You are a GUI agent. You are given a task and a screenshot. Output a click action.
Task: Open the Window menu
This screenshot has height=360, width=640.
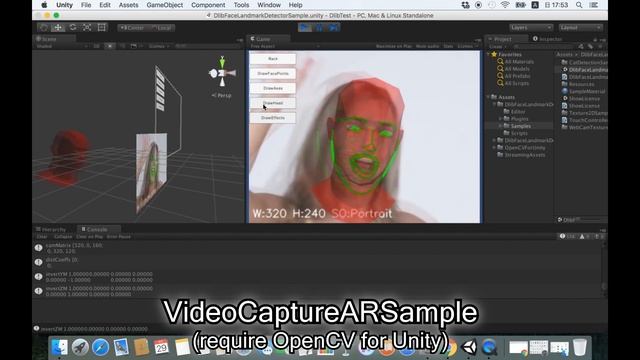(x=269, y=5)
